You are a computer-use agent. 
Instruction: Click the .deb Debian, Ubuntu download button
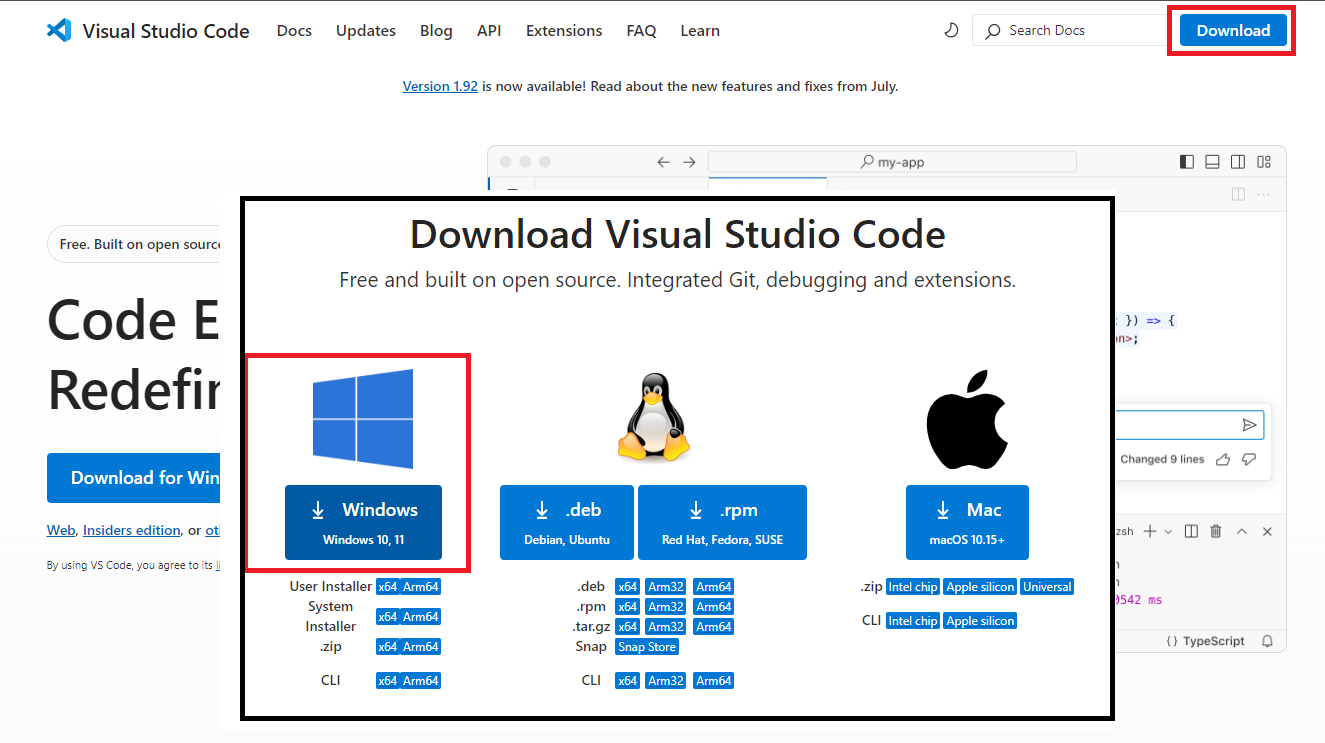567,522
